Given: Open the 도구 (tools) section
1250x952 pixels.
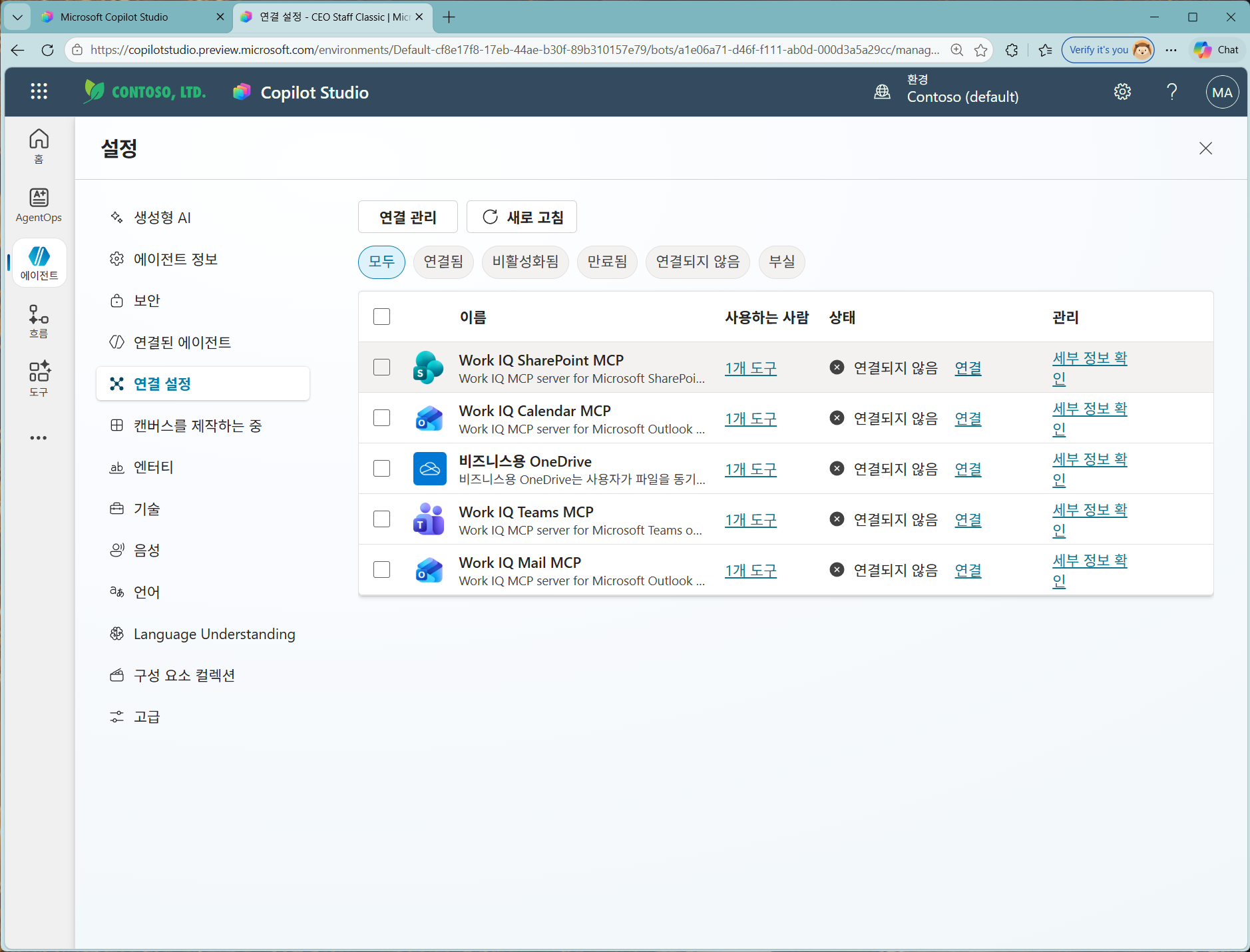Looking at the screenshot, I should [x=39, y=379].
